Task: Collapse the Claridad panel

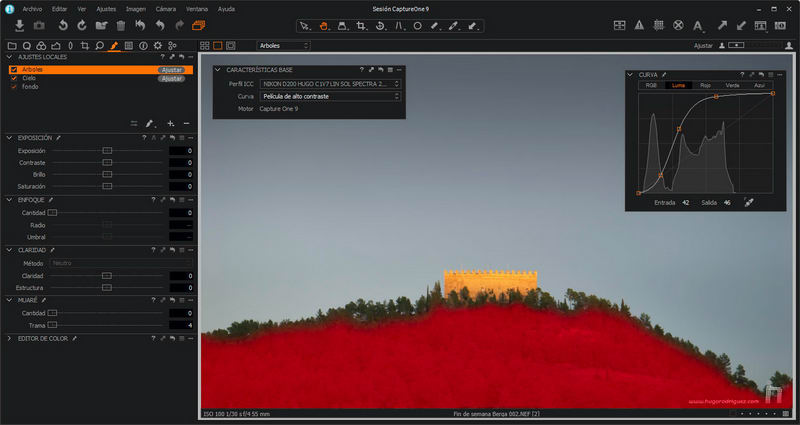Action: click(x=9, y=250)
